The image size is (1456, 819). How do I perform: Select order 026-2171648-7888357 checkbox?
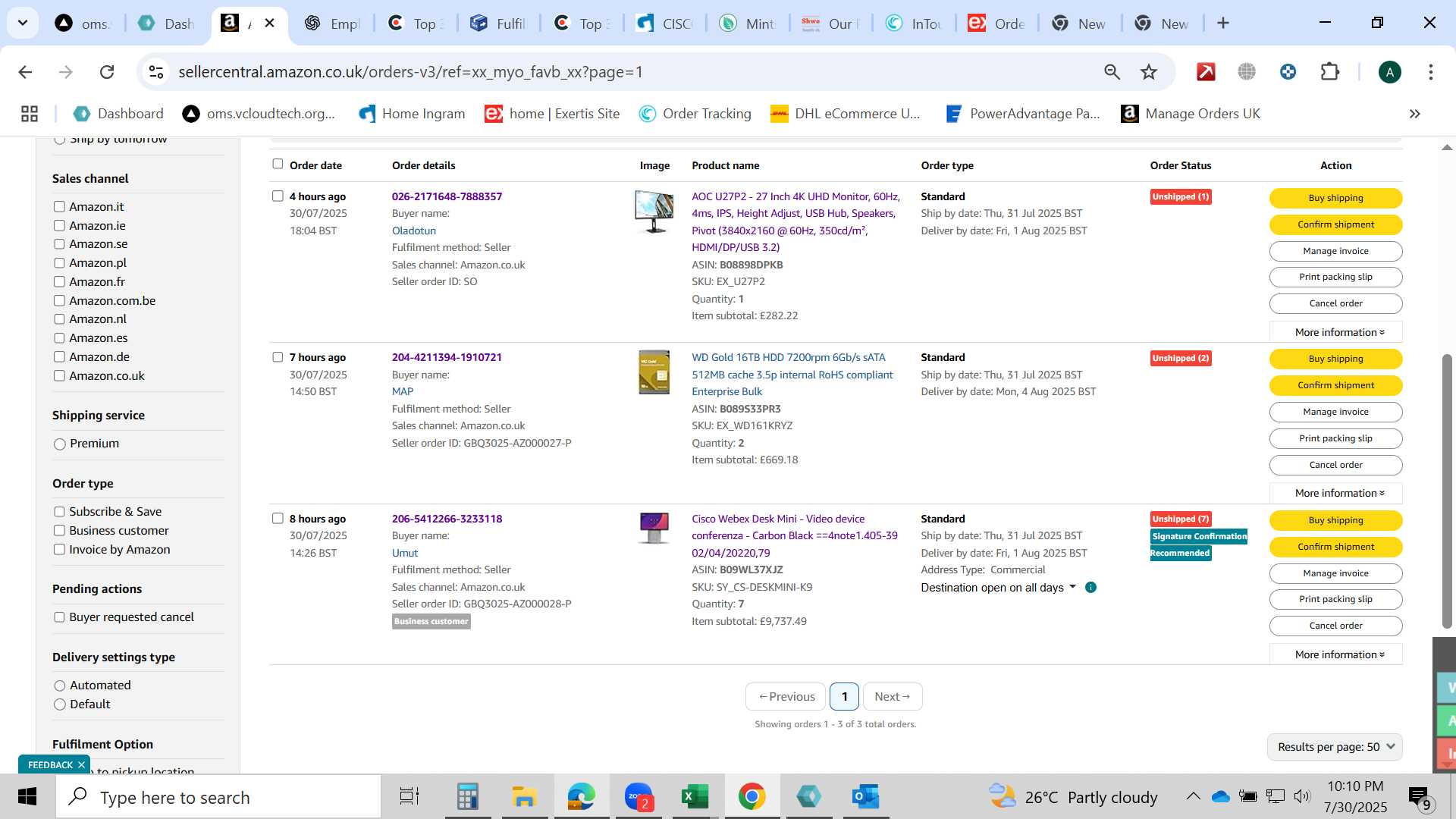(x=278, y=196)
